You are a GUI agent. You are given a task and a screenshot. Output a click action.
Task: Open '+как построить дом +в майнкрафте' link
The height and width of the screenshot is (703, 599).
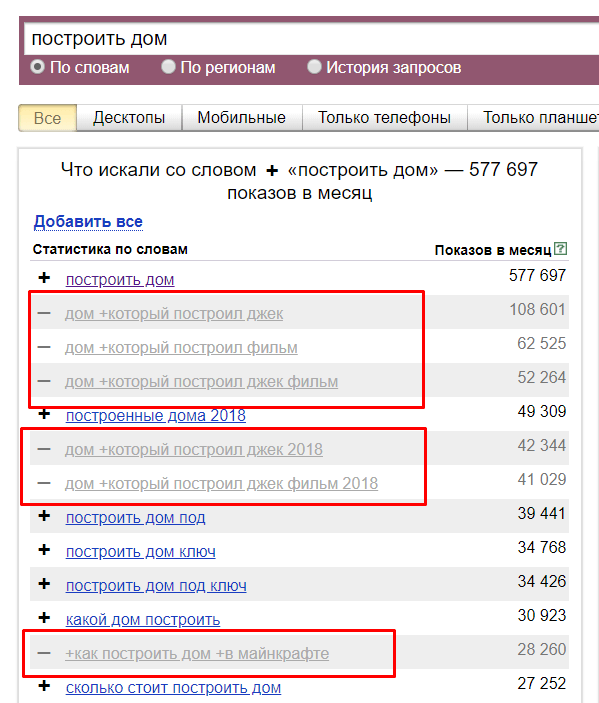197,654
